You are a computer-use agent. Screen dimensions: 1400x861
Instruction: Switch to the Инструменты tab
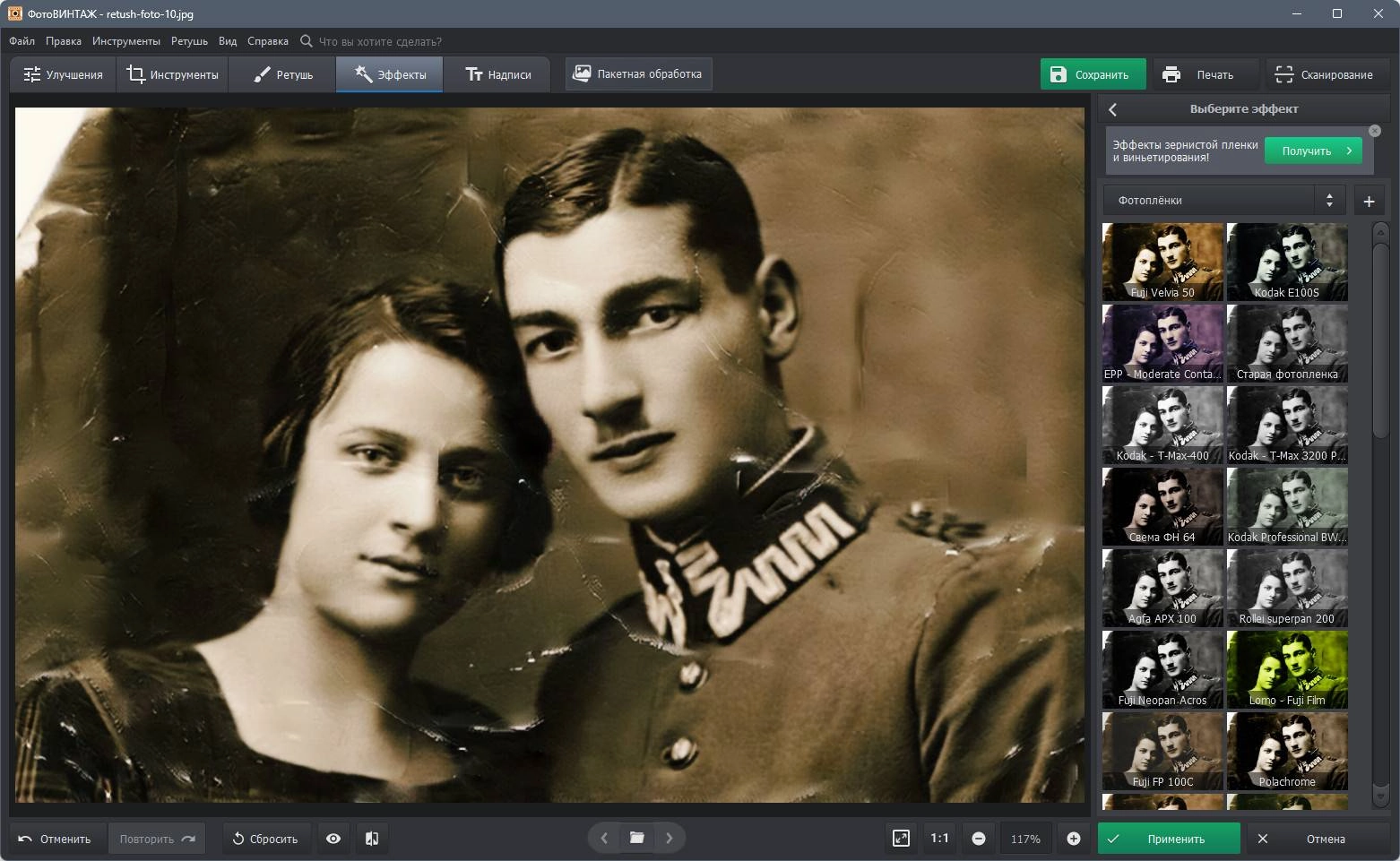click(172, 74)
